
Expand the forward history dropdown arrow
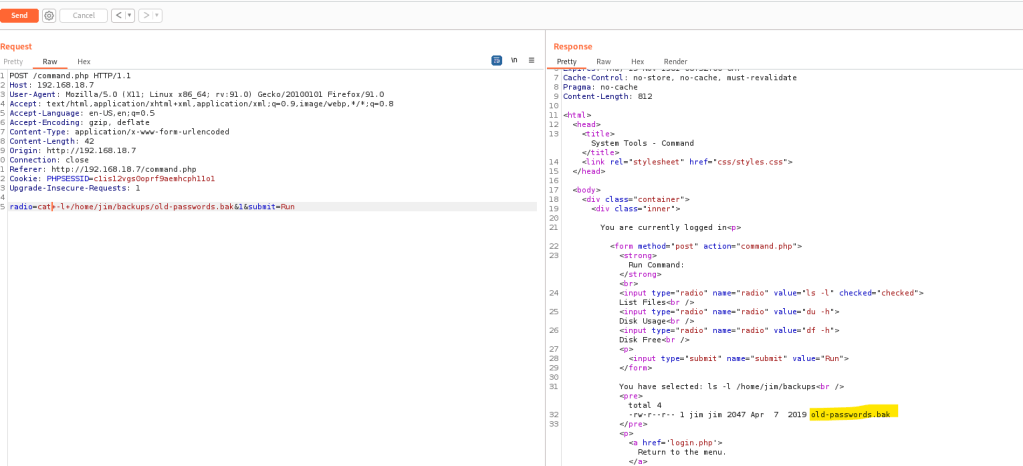(x=157, y=16)
